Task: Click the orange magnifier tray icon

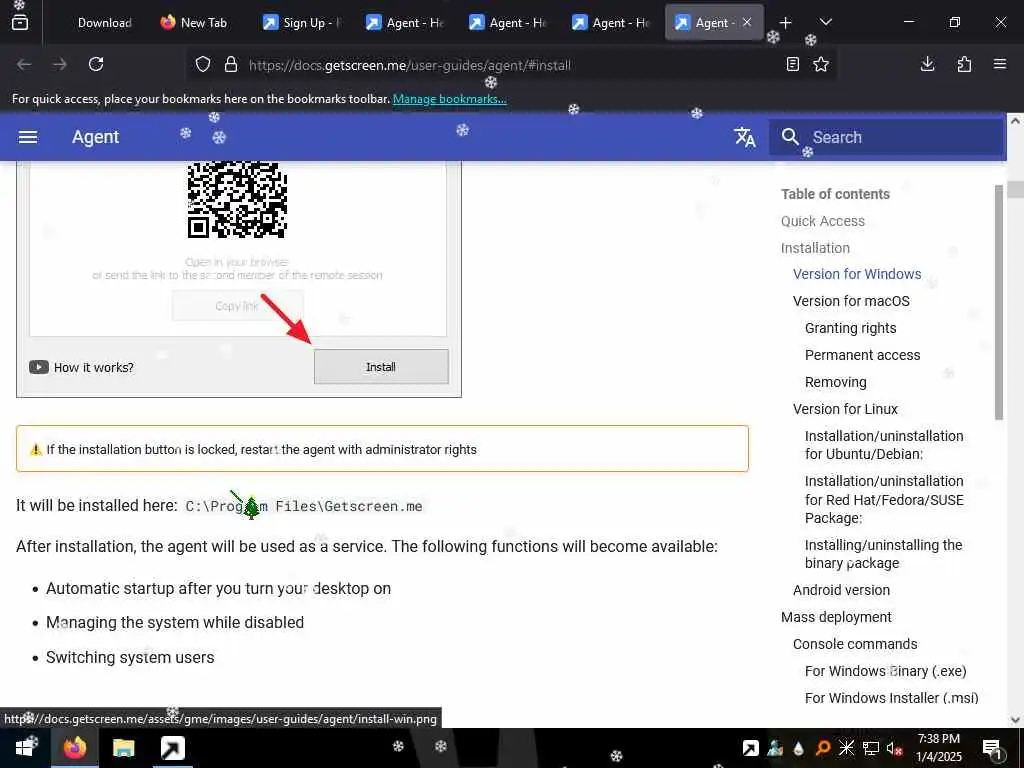Action: click(822, 748)
